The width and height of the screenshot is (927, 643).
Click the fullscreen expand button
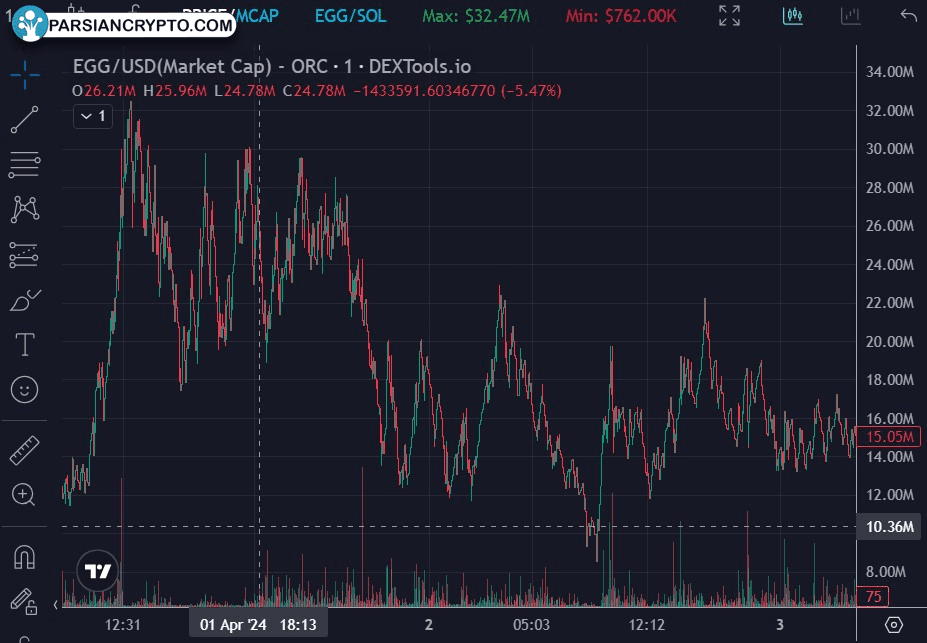730,16
